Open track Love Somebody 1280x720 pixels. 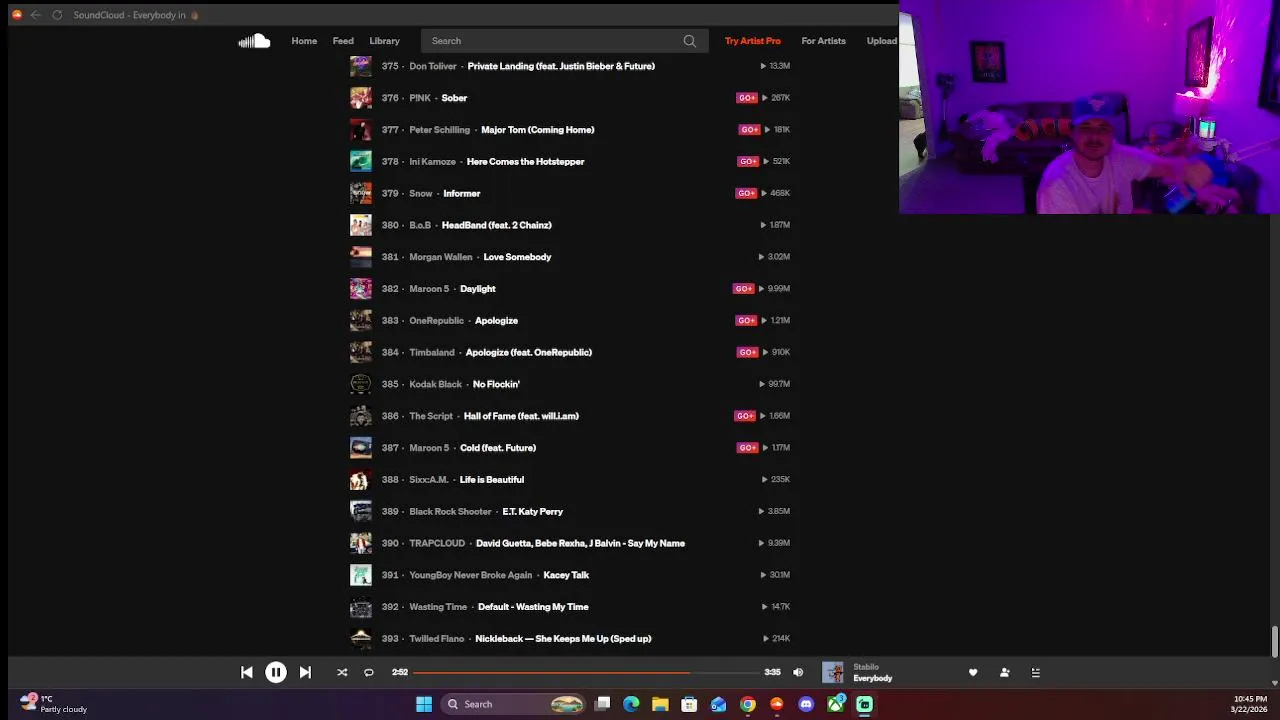point(517,257)
